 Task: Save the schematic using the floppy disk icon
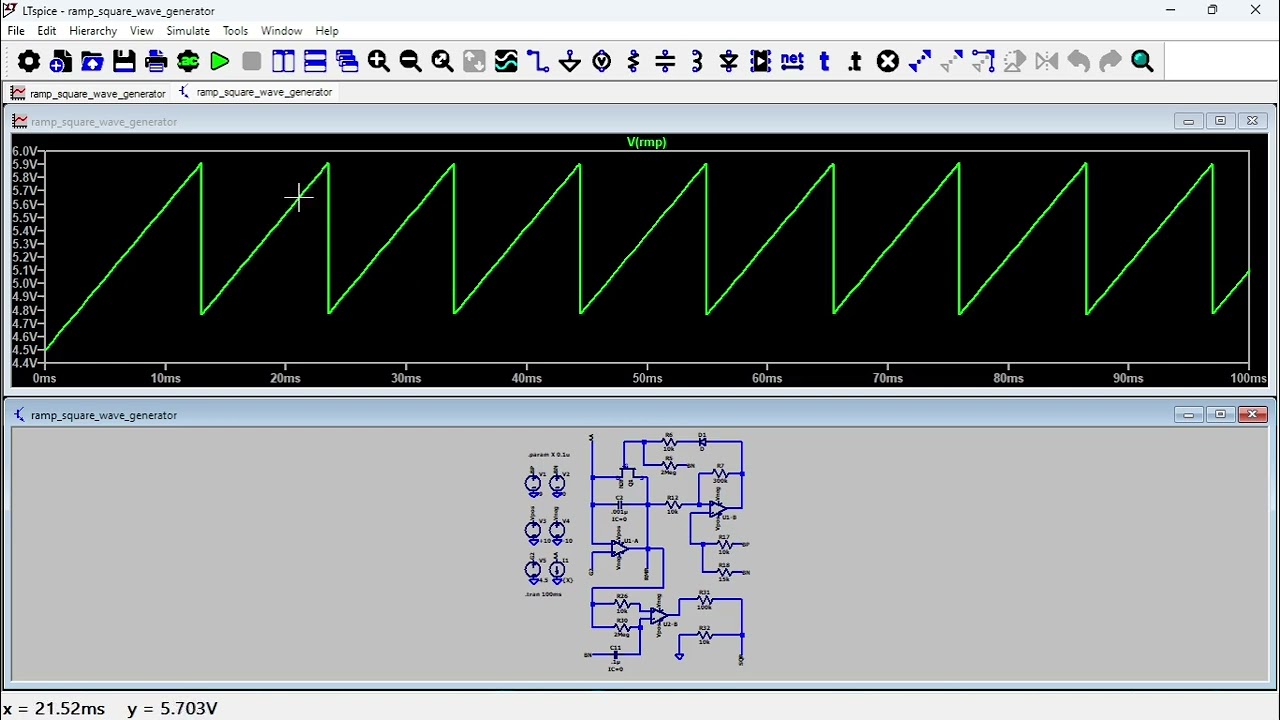point(124,62)
